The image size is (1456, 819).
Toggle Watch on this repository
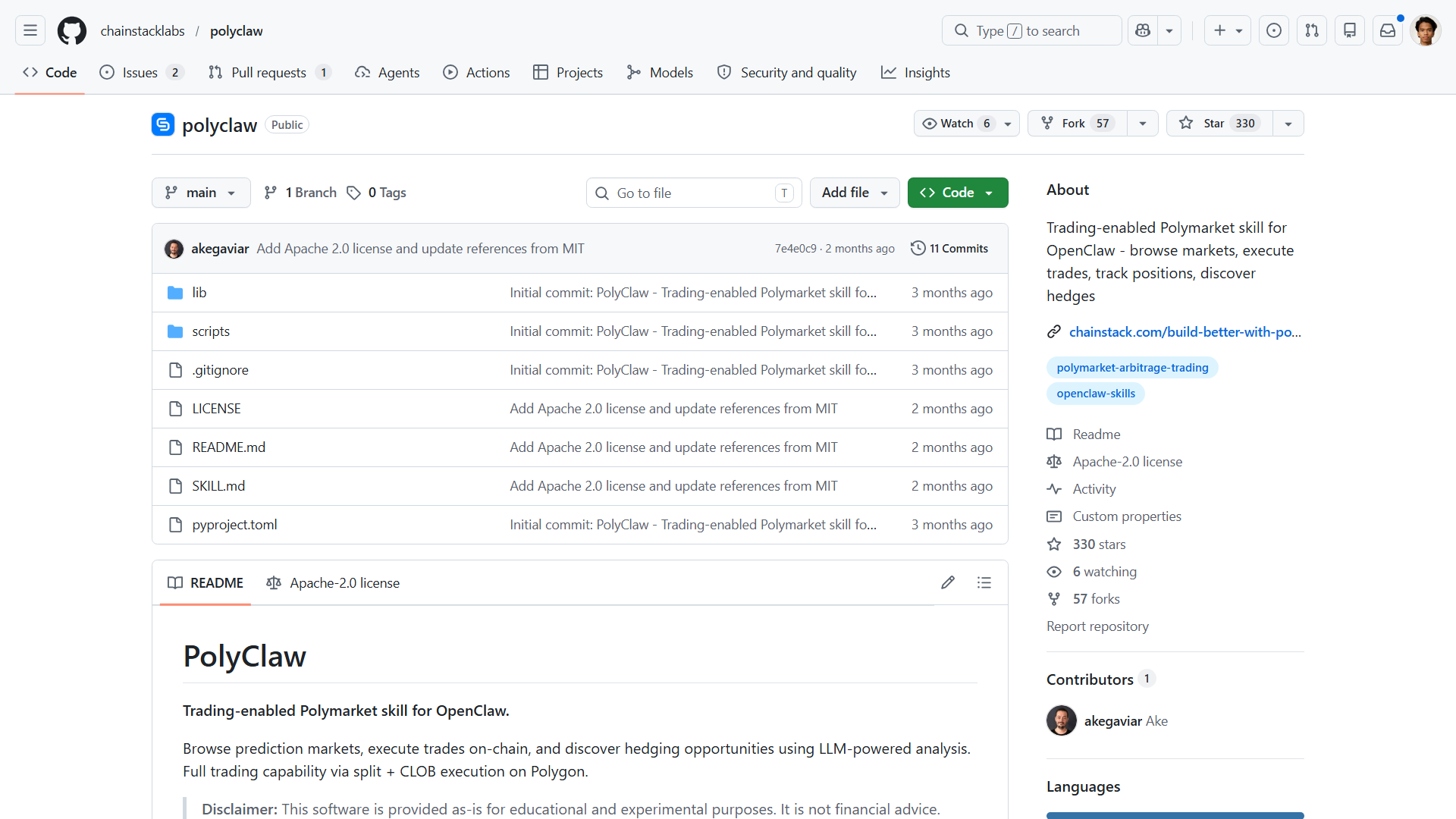click(x=957, y=124)
